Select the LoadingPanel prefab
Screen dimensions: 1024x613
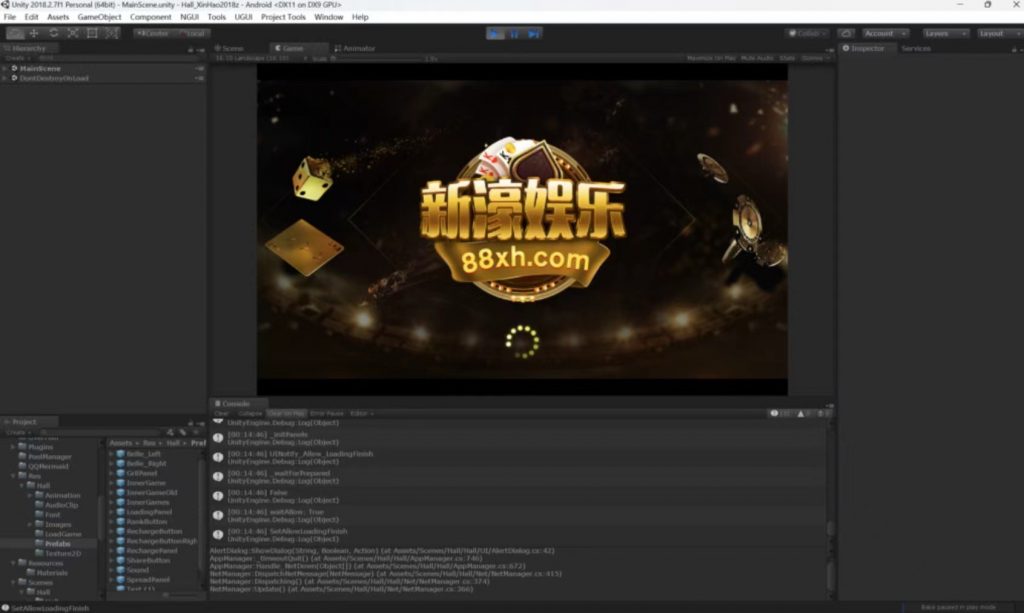[x=149, y=511]
